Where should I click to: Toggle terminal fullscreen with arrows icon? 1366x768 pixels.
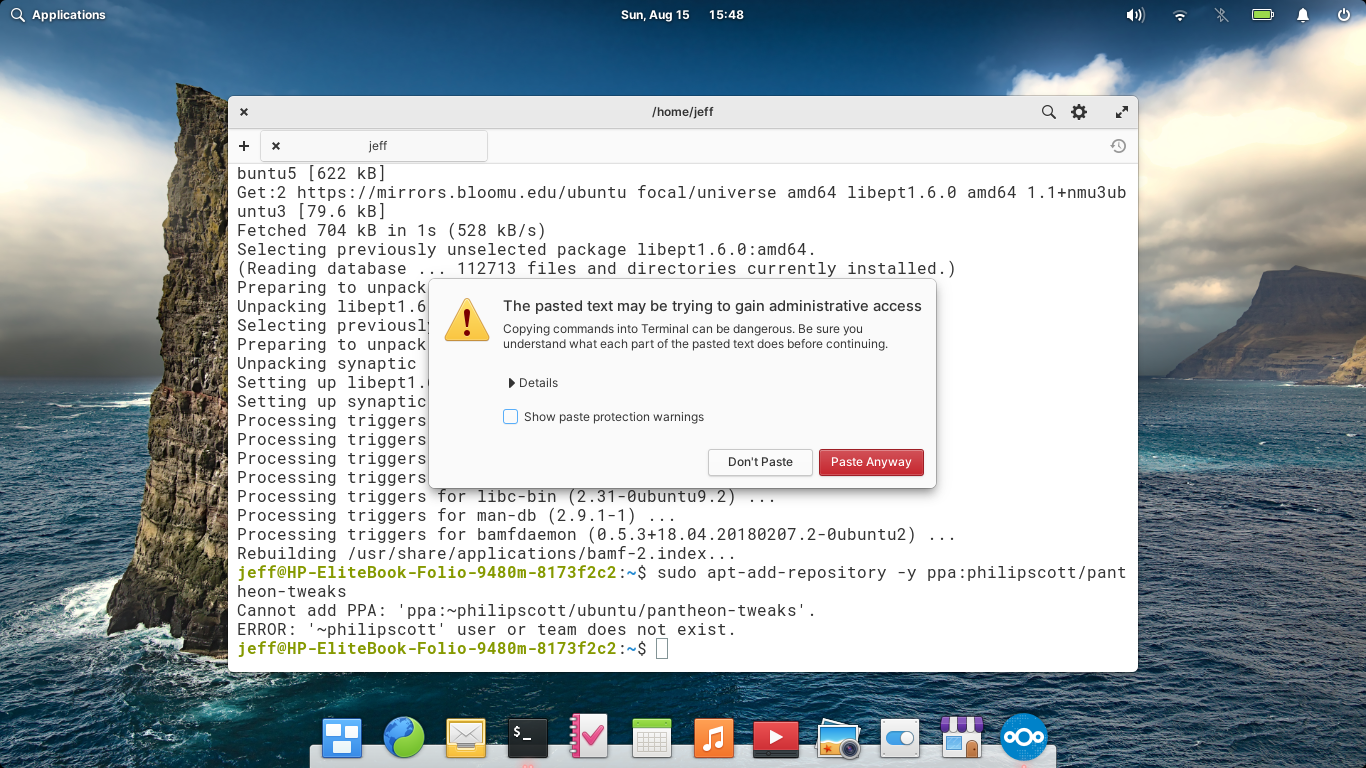pyautogui.click(x=1122, y=112)
